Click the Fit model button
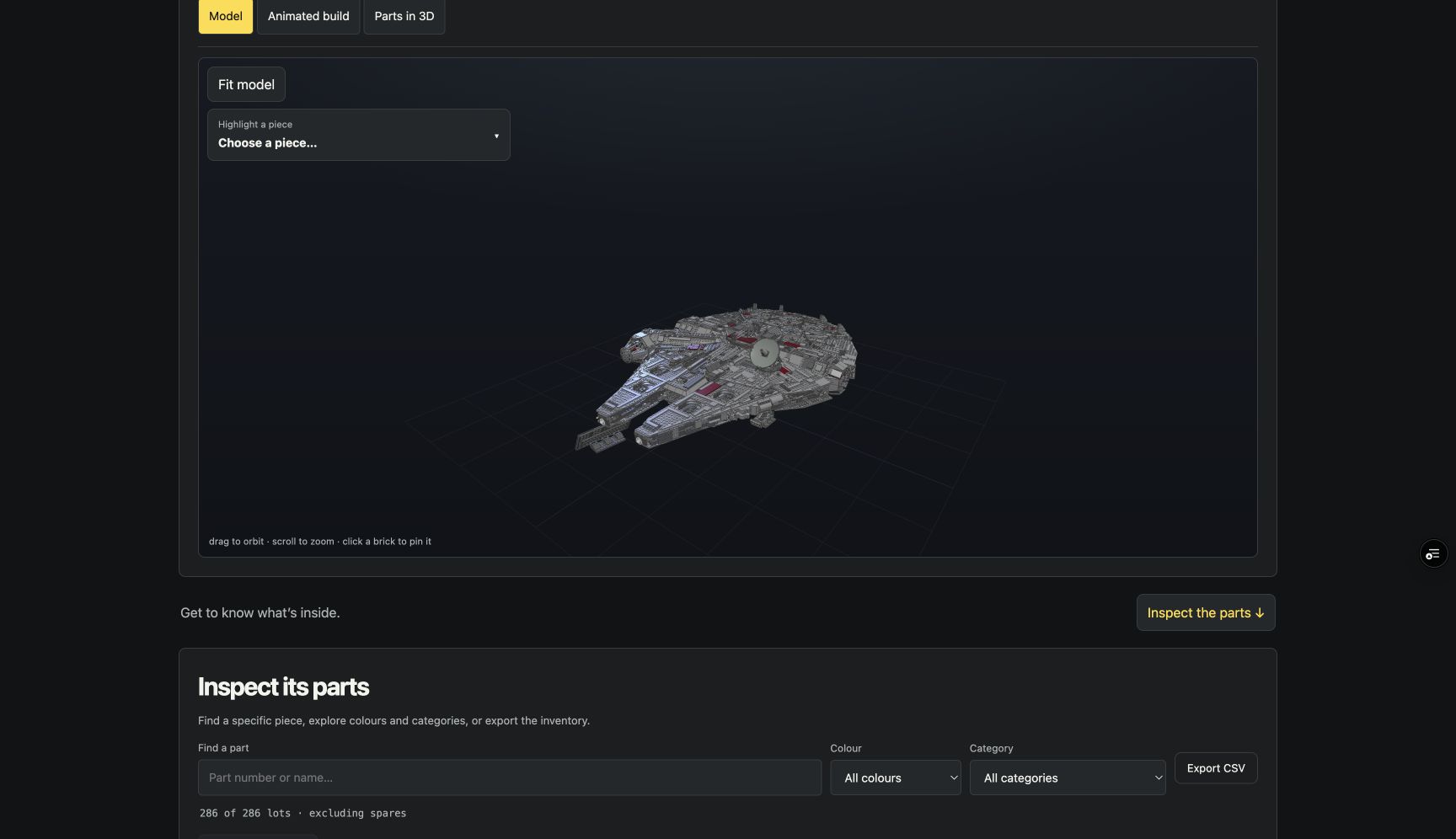This screenshot has height=839, width=1456. point(246,84)
